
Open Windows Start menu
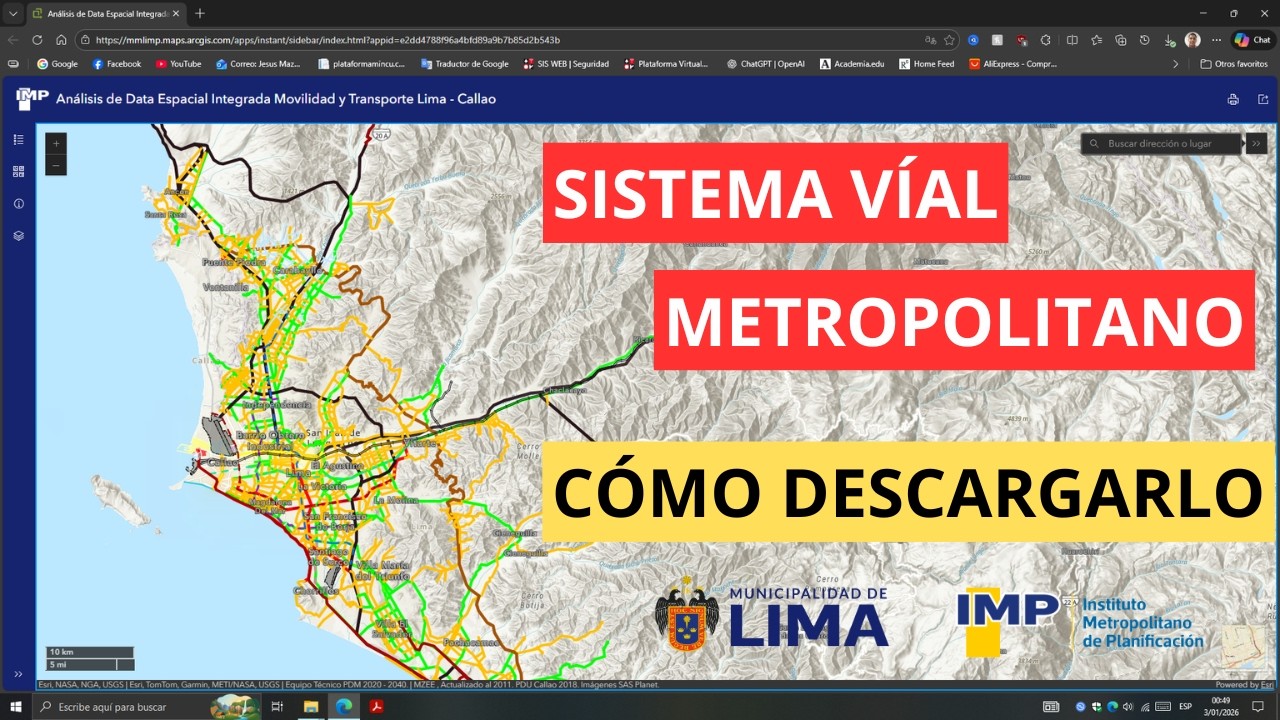pyautogui.click(x=15, y=706)
